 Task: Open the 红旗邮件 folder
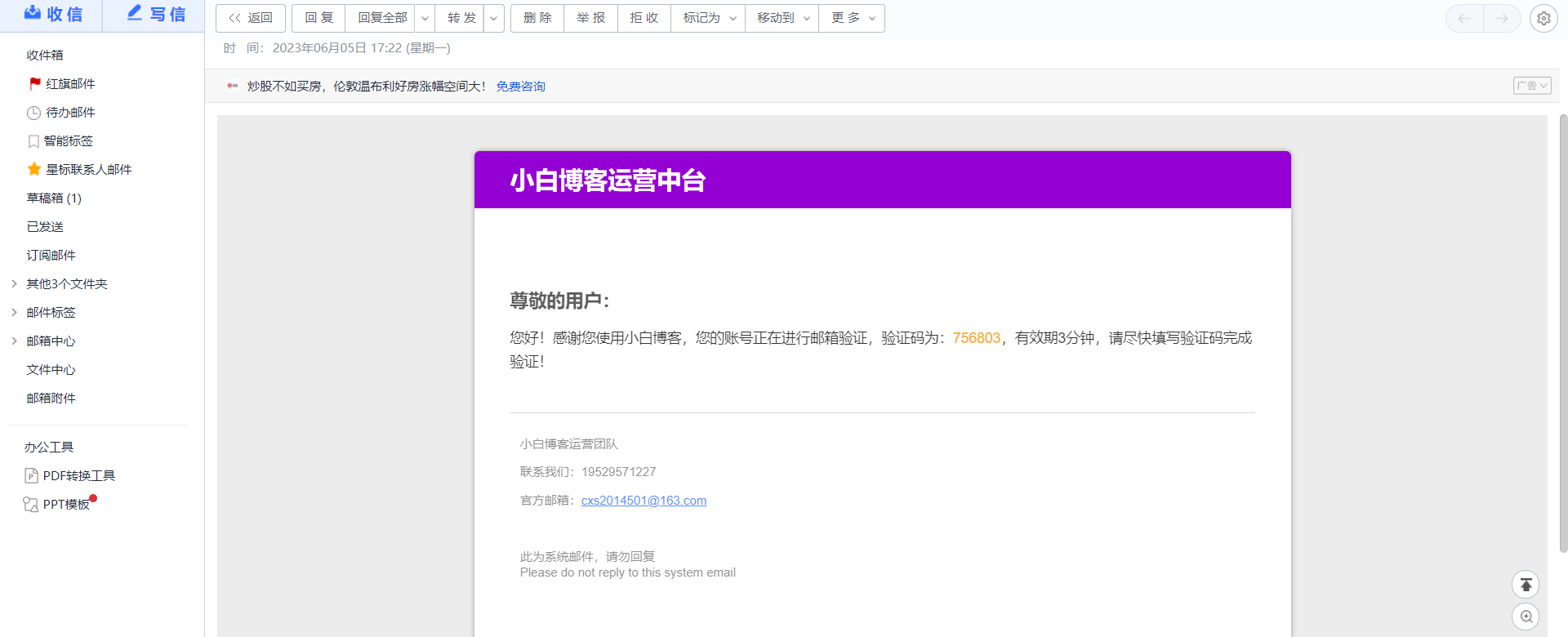coord(70,84)
